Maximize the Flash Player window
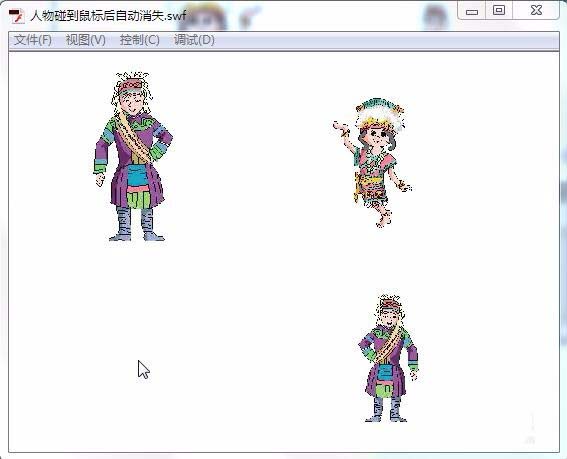This screenshot has height=459, width=567. [x=499, y=10]
